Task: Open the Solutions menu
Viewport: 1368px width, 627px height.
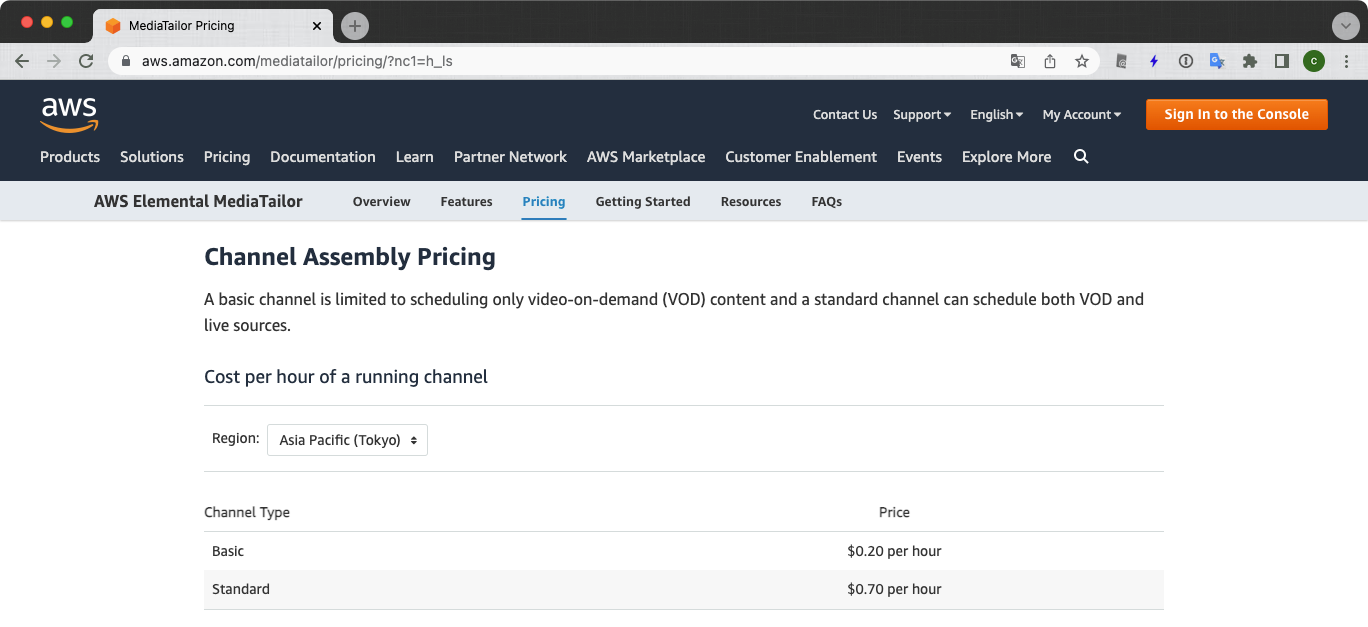Action: pyautogui.click(x=152, y=157)
